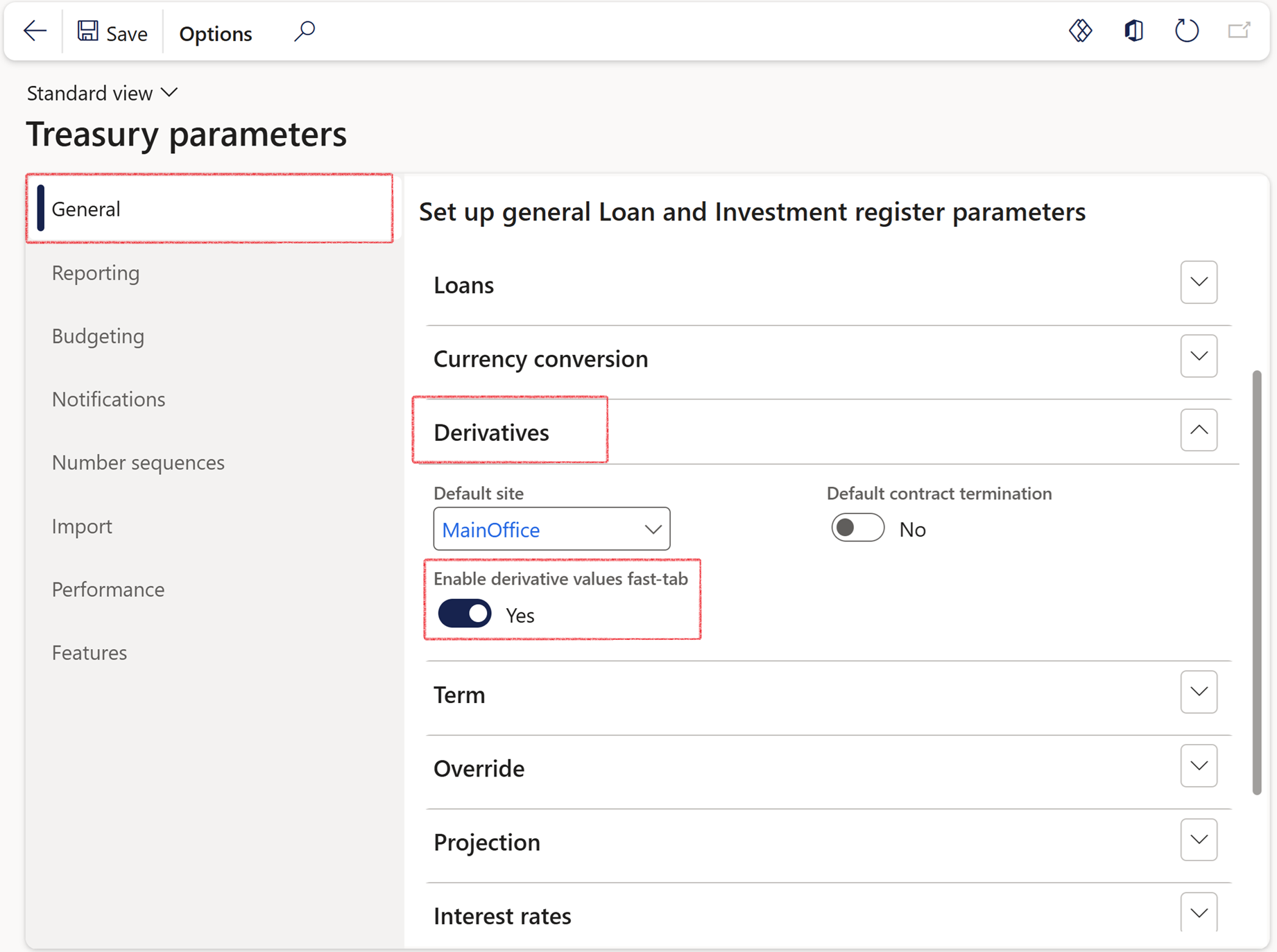Screen dimensions: 1277x952
Task: Select the Number sequences tab
Action: (x=138, y=462)
